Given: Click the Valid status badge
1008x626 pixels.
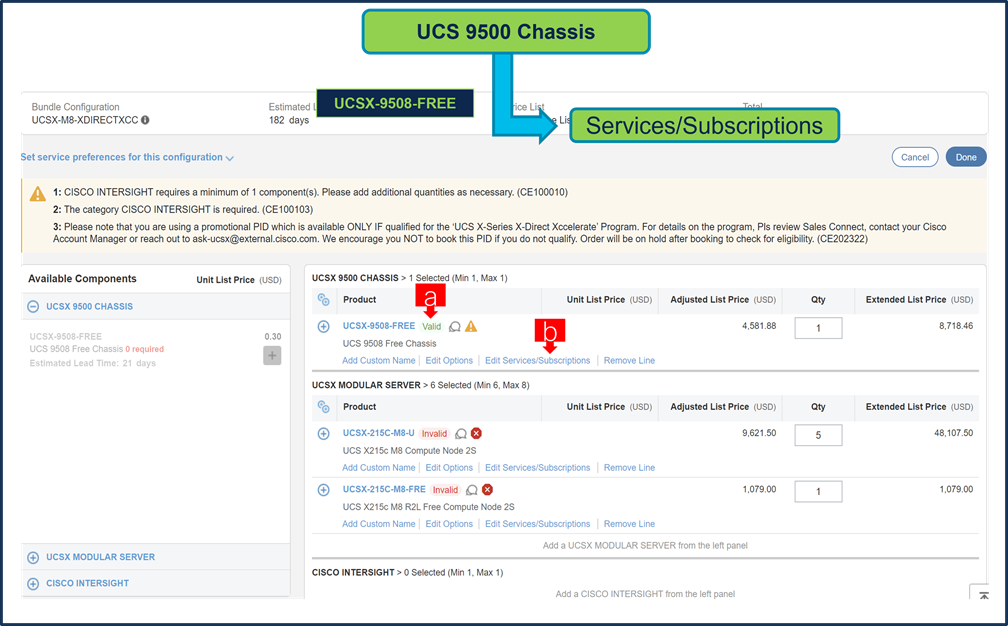Looking at the screenshot, I should click(431, 326).
